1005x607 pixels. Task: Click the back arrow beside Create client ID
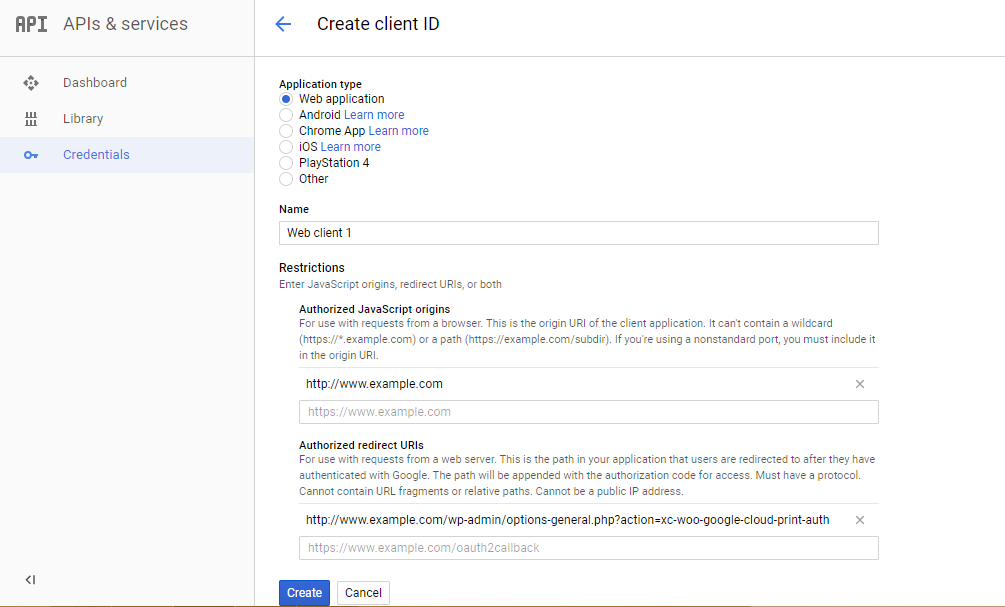point(283,24)
